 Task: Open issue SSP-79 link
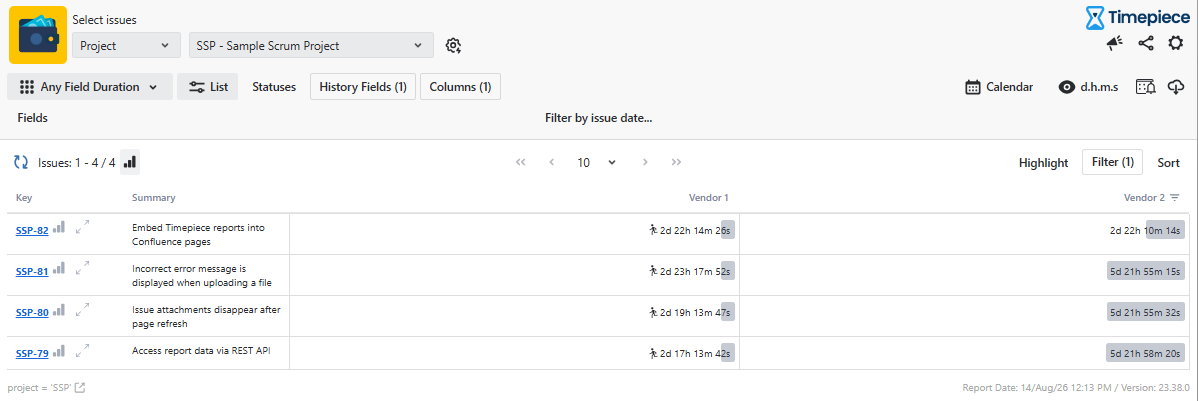tap(32, 354)
